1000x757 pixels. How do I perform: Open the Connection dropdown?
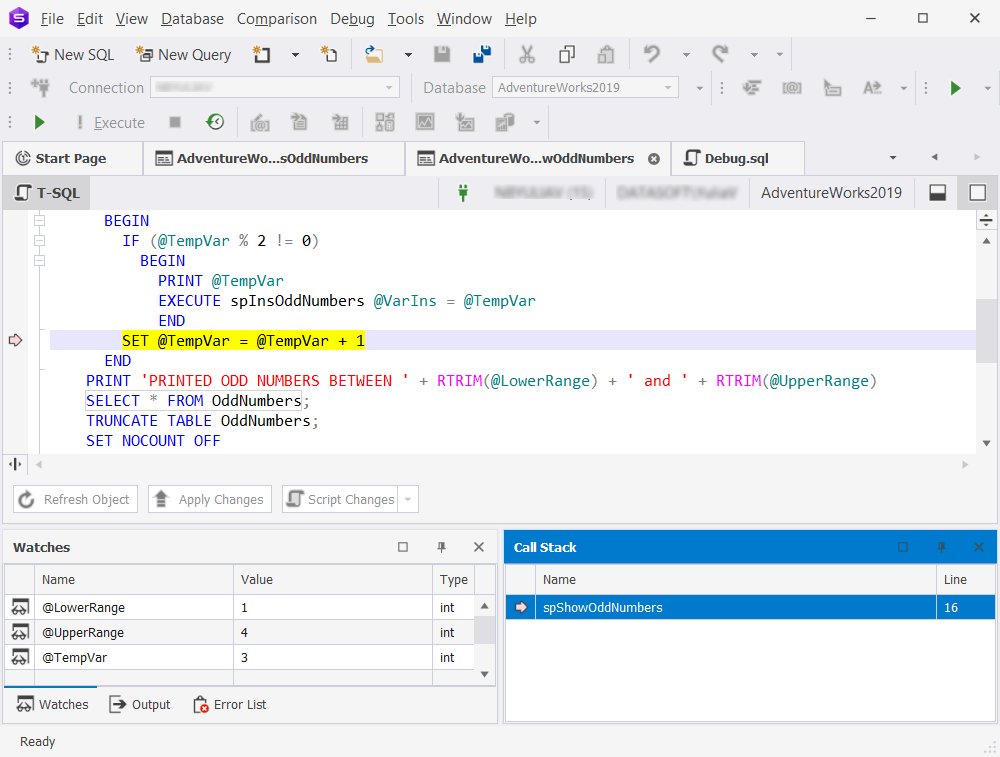389,88
